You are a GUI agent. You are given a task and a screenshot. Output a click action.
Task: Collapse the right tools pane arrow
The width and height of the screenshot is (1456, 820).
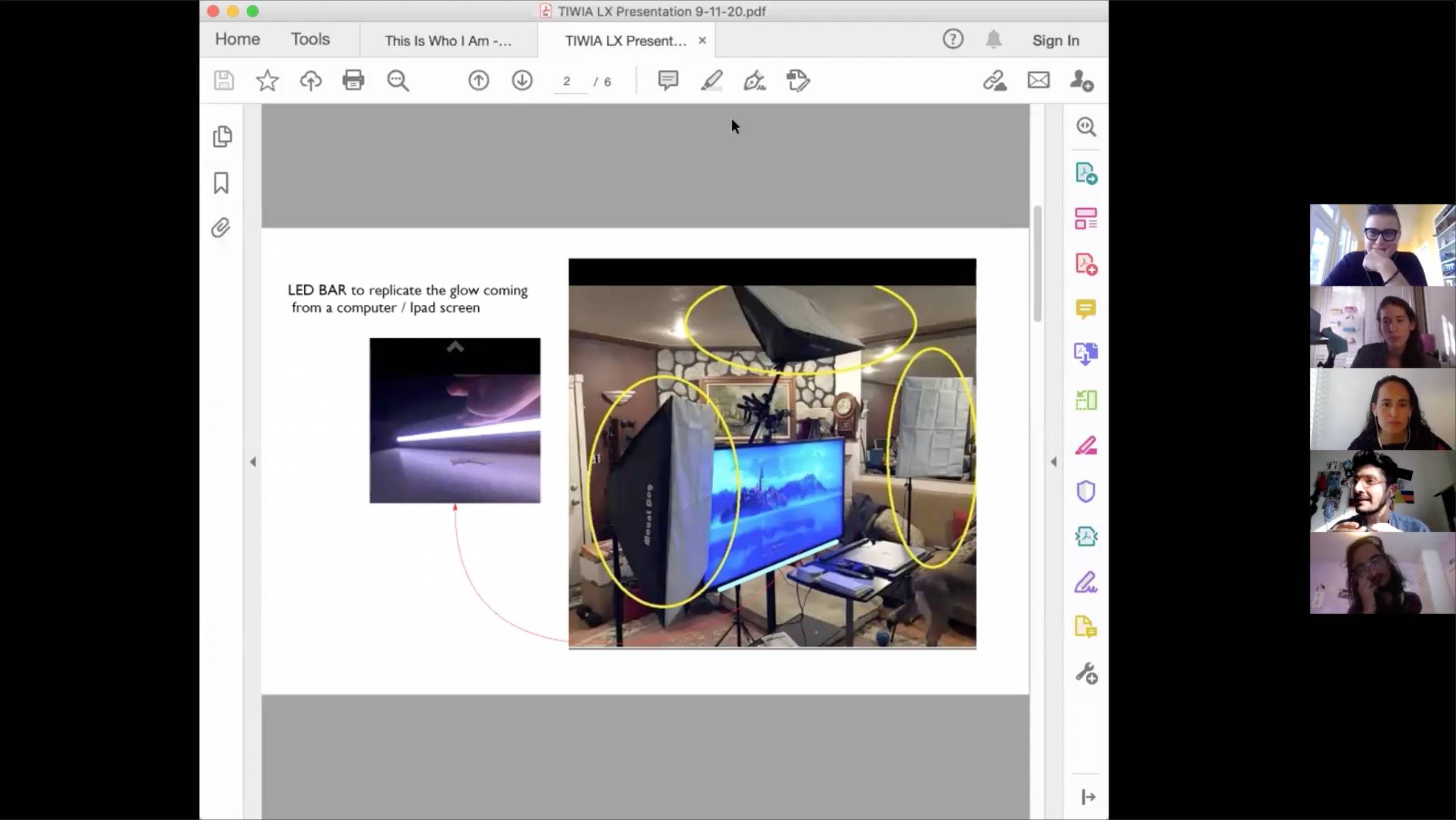pyautogui.click(x=1053, y=462)
